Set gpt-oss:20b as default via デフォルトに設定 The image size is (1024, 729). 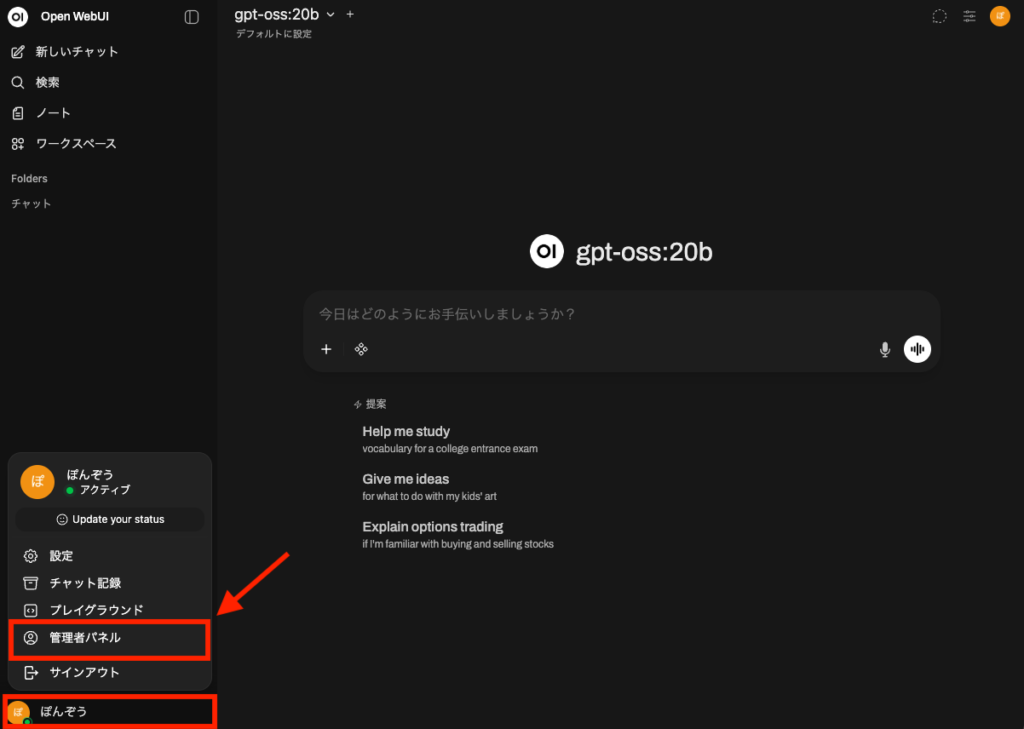coord(274,34)
